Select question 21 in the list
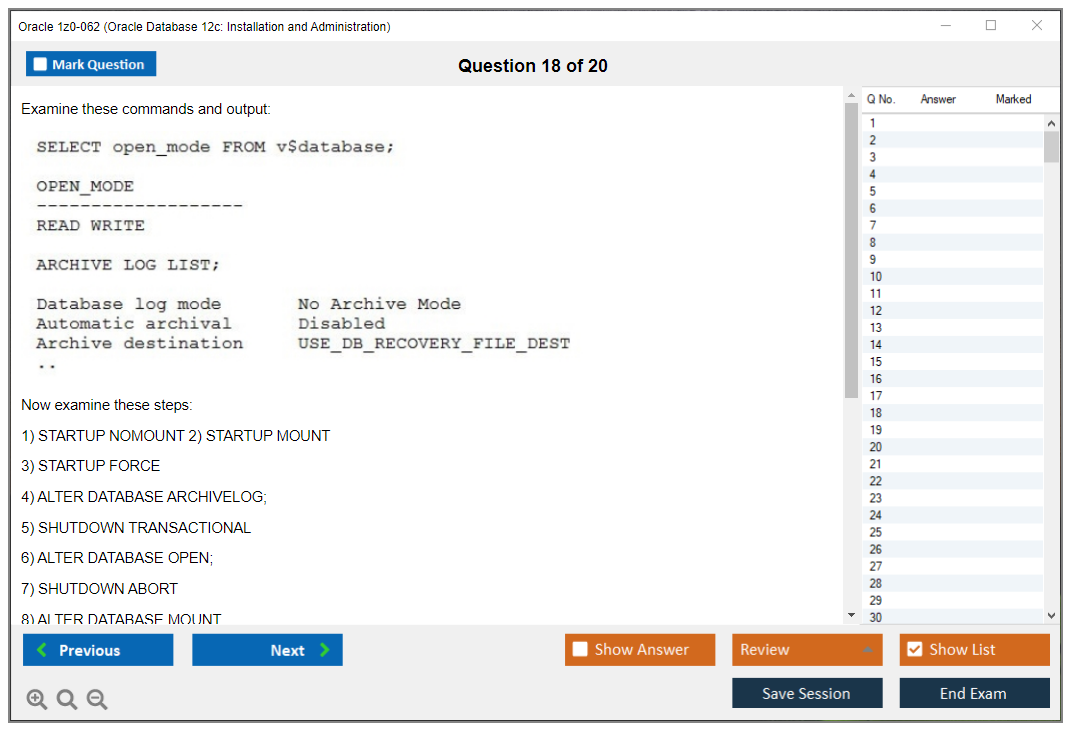1075x735 pixels. click(x=876, y=464)
